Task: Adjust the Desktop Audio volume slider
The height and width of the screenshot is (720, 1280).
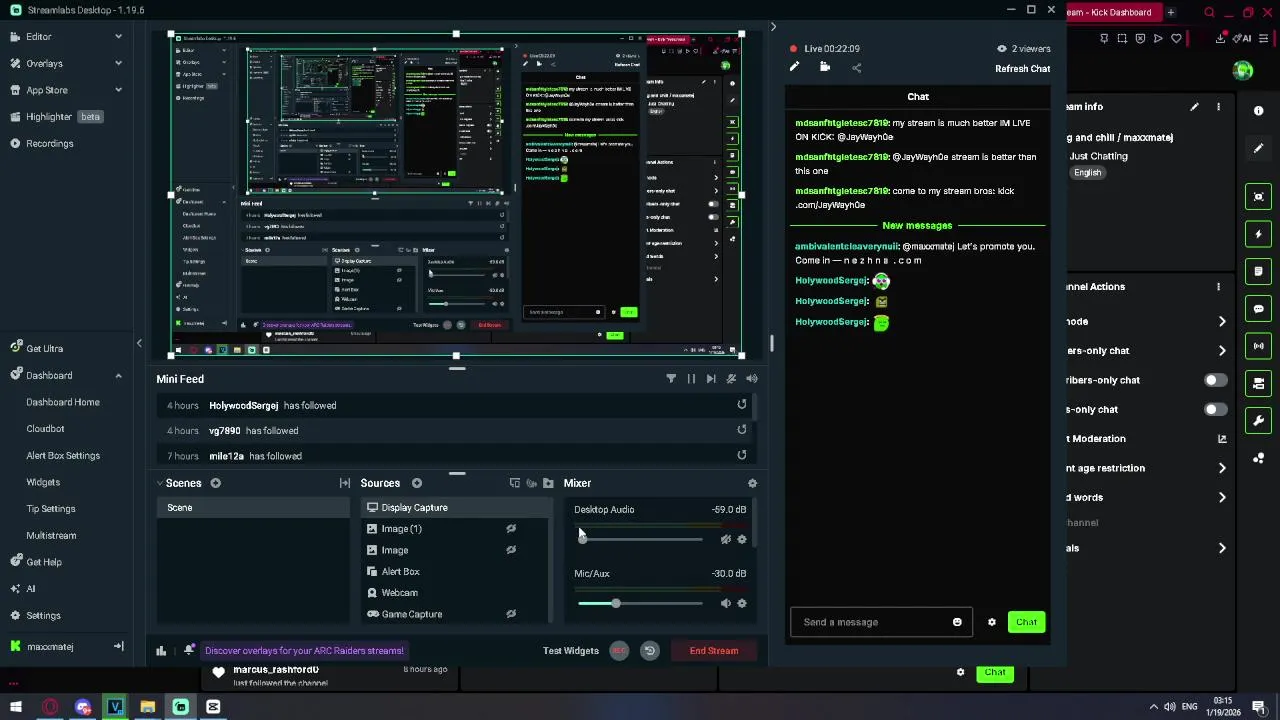Action: [640, 539]
